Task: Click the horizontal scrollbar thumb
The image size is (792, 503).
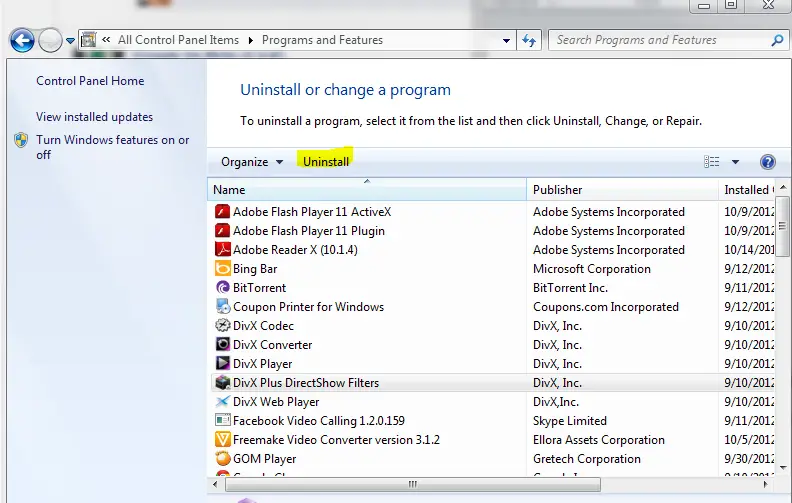Action: coord(413,484)
